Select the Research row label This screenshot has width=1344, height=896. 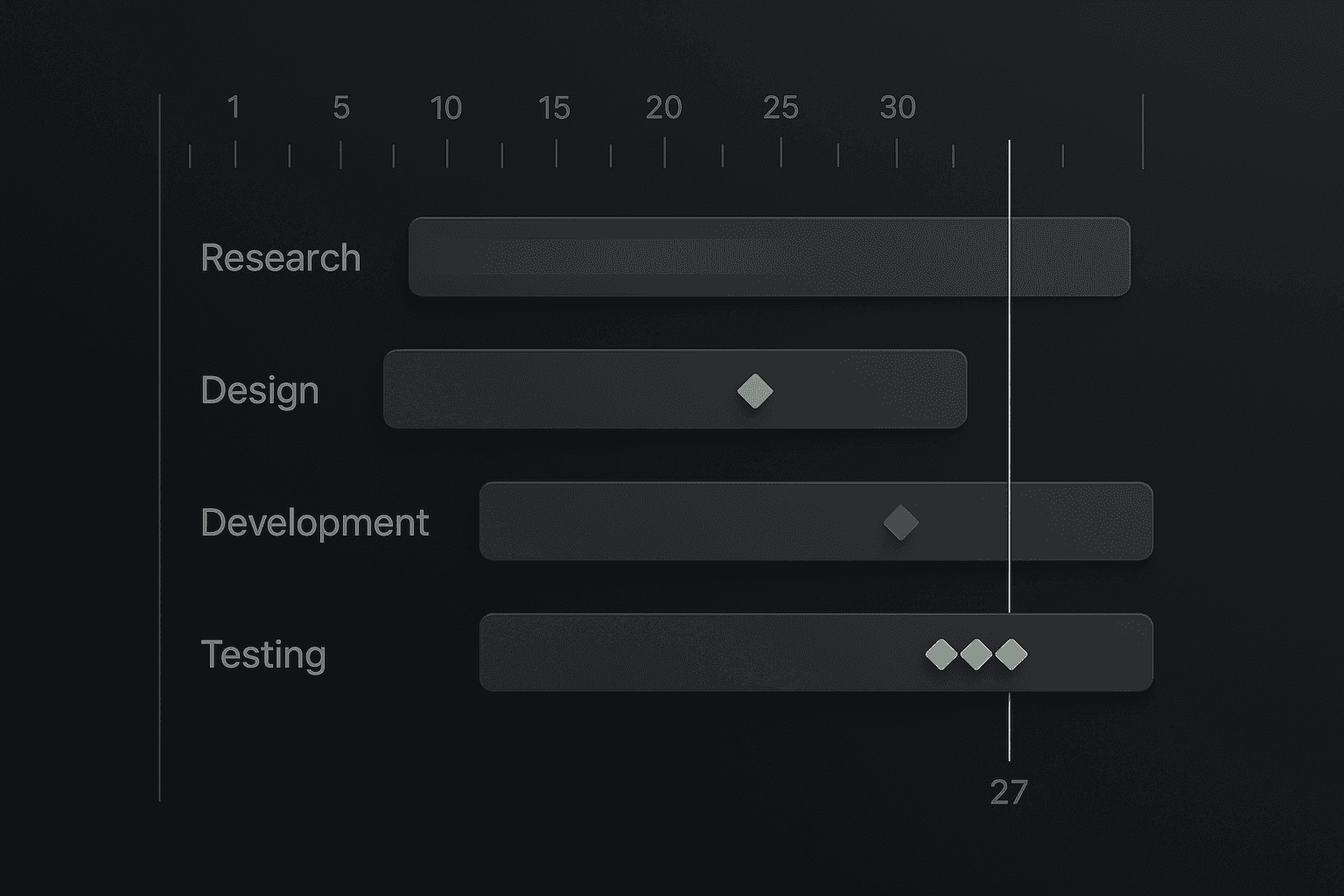tap(280, 258)
